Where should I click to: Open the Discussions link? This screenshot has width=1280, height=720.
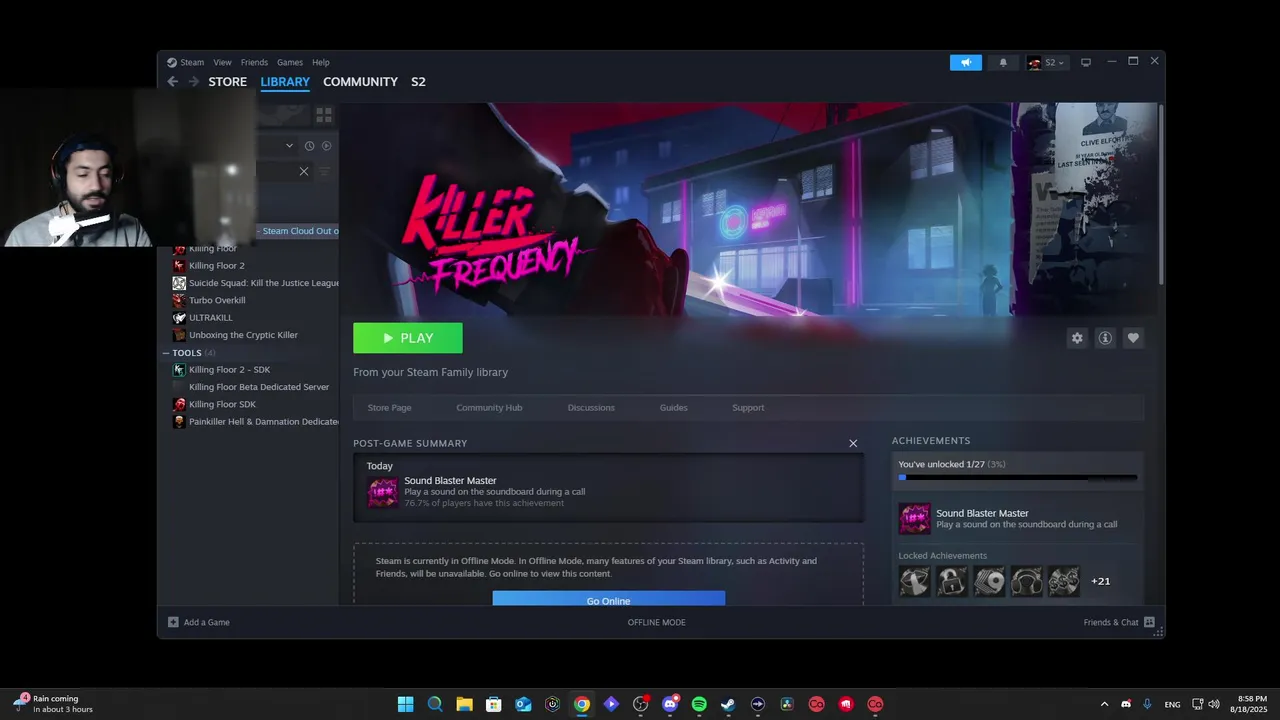pos(591,408)
